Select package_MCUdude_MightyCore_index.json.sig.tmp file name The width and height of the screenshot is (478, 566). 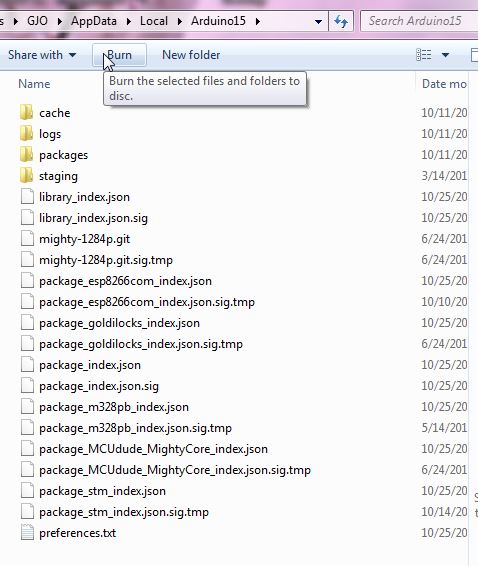[x=175, y=470]
